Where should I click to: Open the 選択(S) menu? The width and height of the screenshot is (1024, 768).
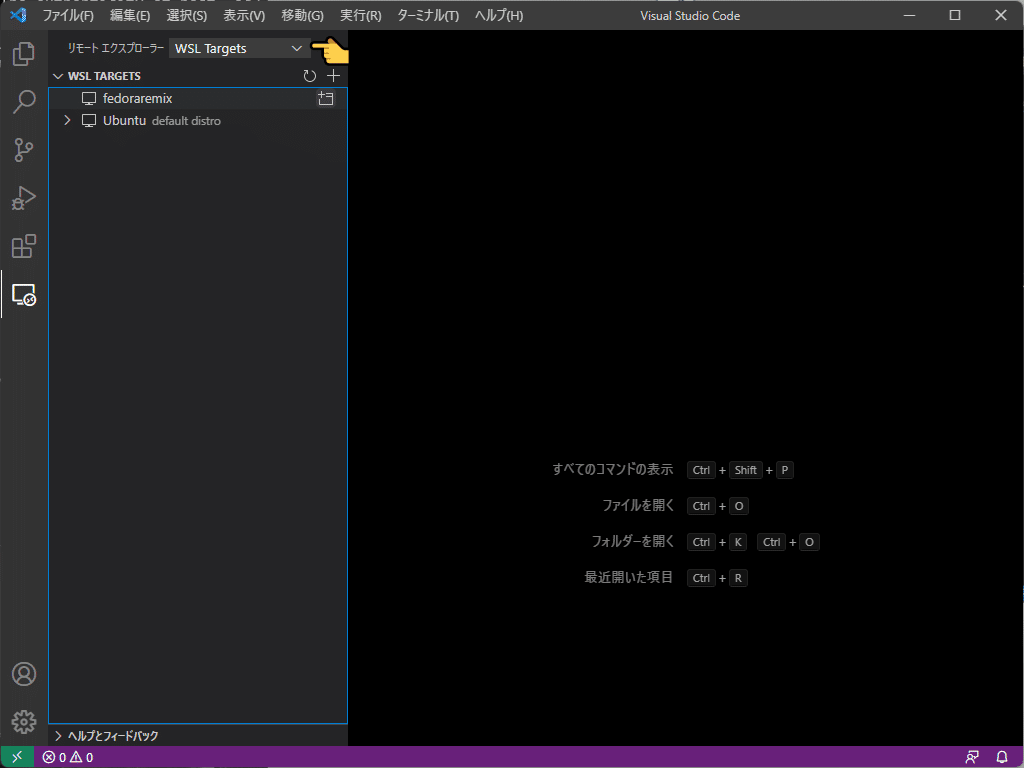[x=186, y=15]
